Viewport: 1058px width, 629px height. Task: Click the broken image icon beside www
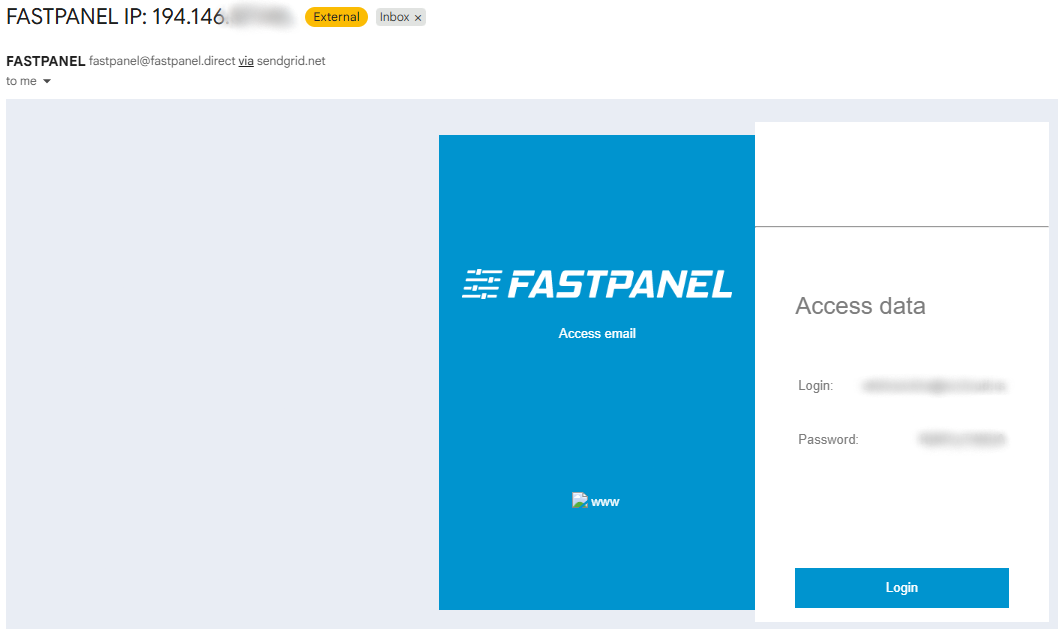[579, 500]
